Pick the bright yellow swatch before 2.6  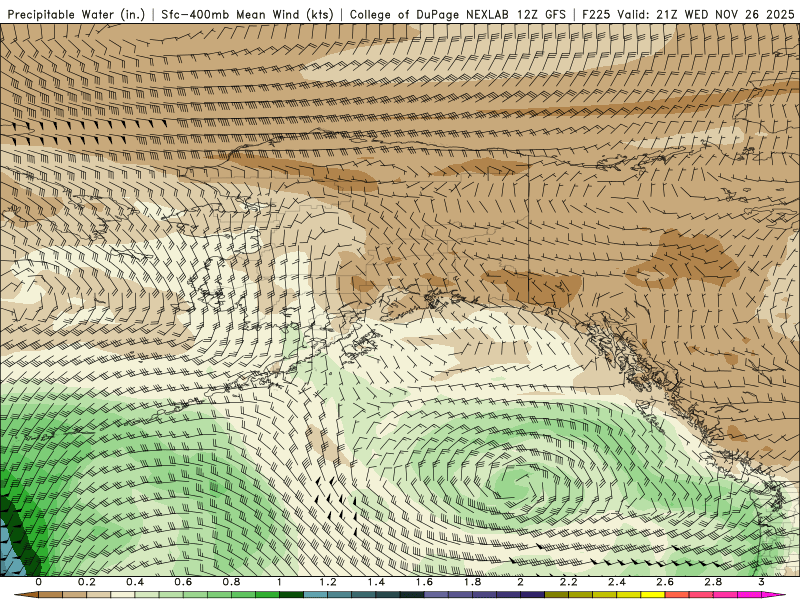653,595
